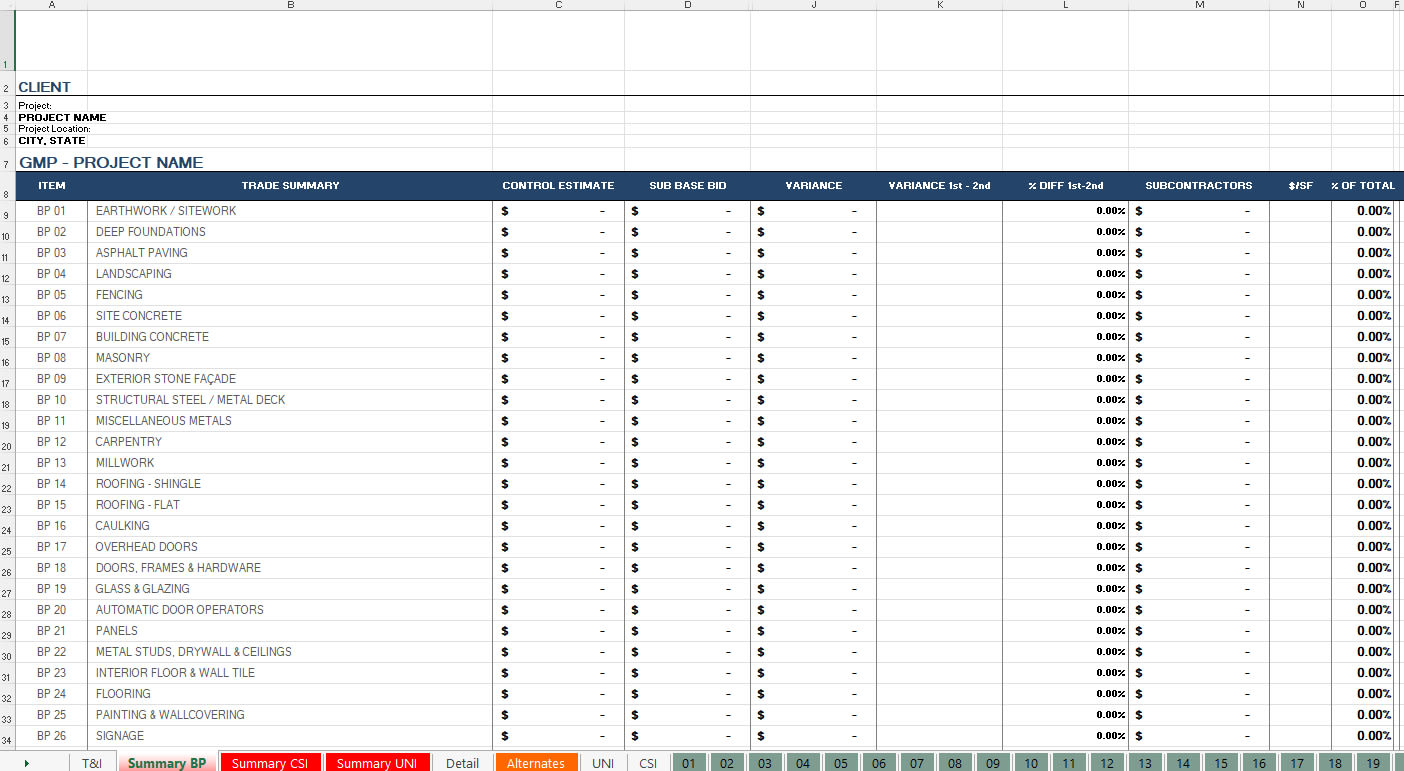Open sheet tab 19
This screenshot has height=771, width=1404.
coord(1372,762)
